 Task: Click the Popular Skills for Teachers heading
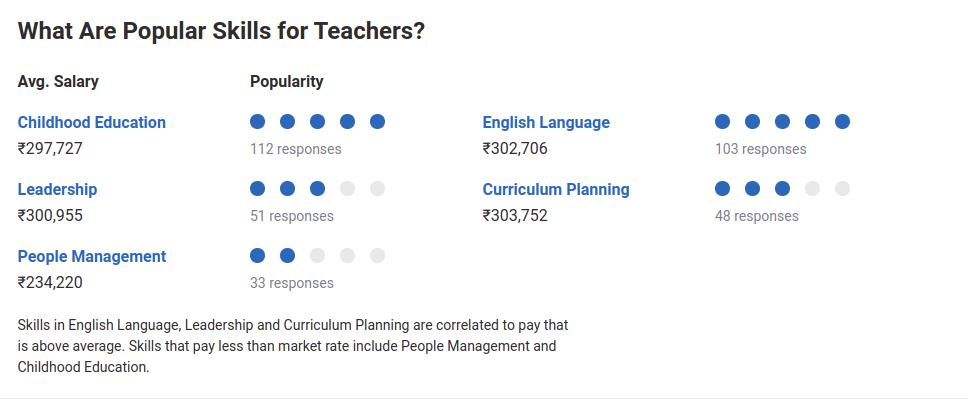click(222, 31)
